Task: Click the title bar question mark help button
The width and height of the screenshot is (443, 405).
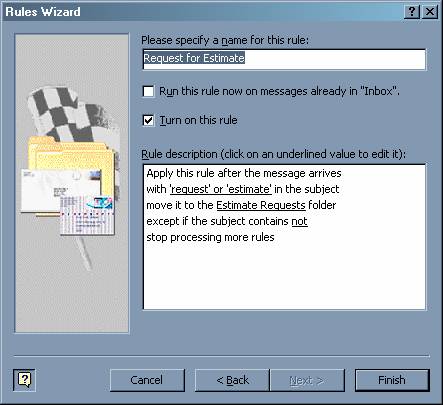Action: (412, 12)
